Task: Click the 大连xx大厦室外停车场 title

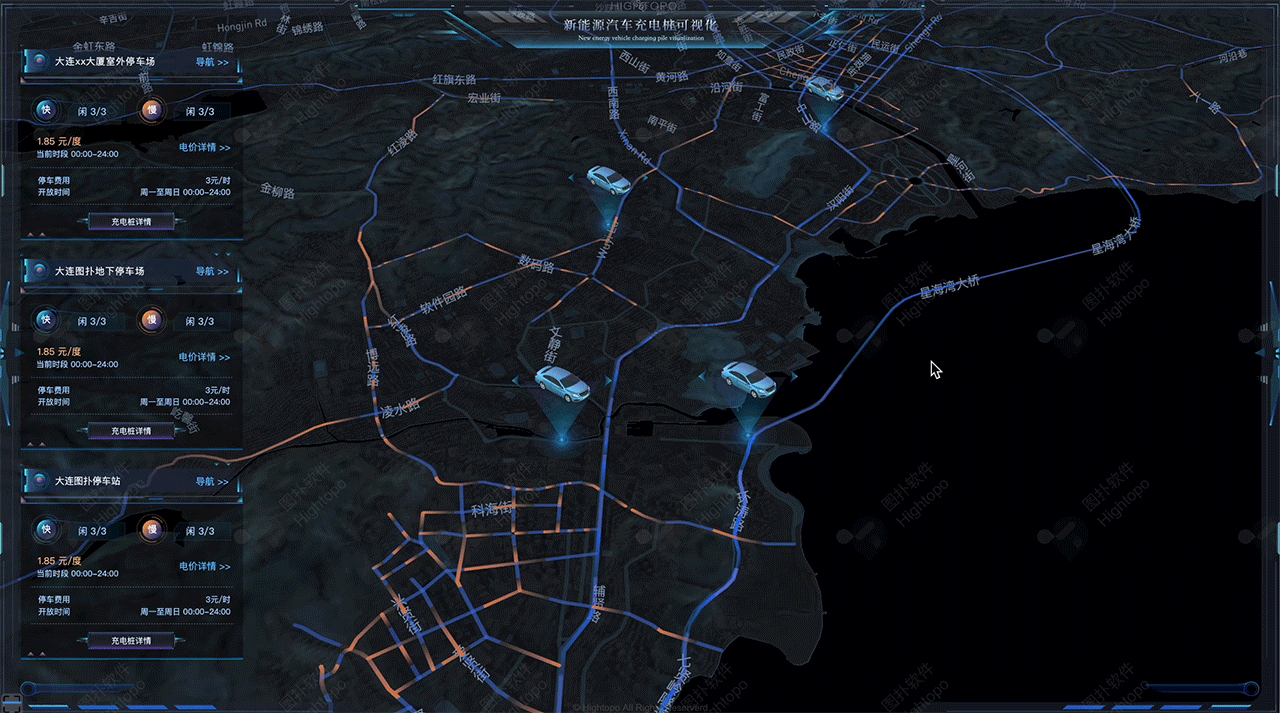Action: tap(105, 62)
